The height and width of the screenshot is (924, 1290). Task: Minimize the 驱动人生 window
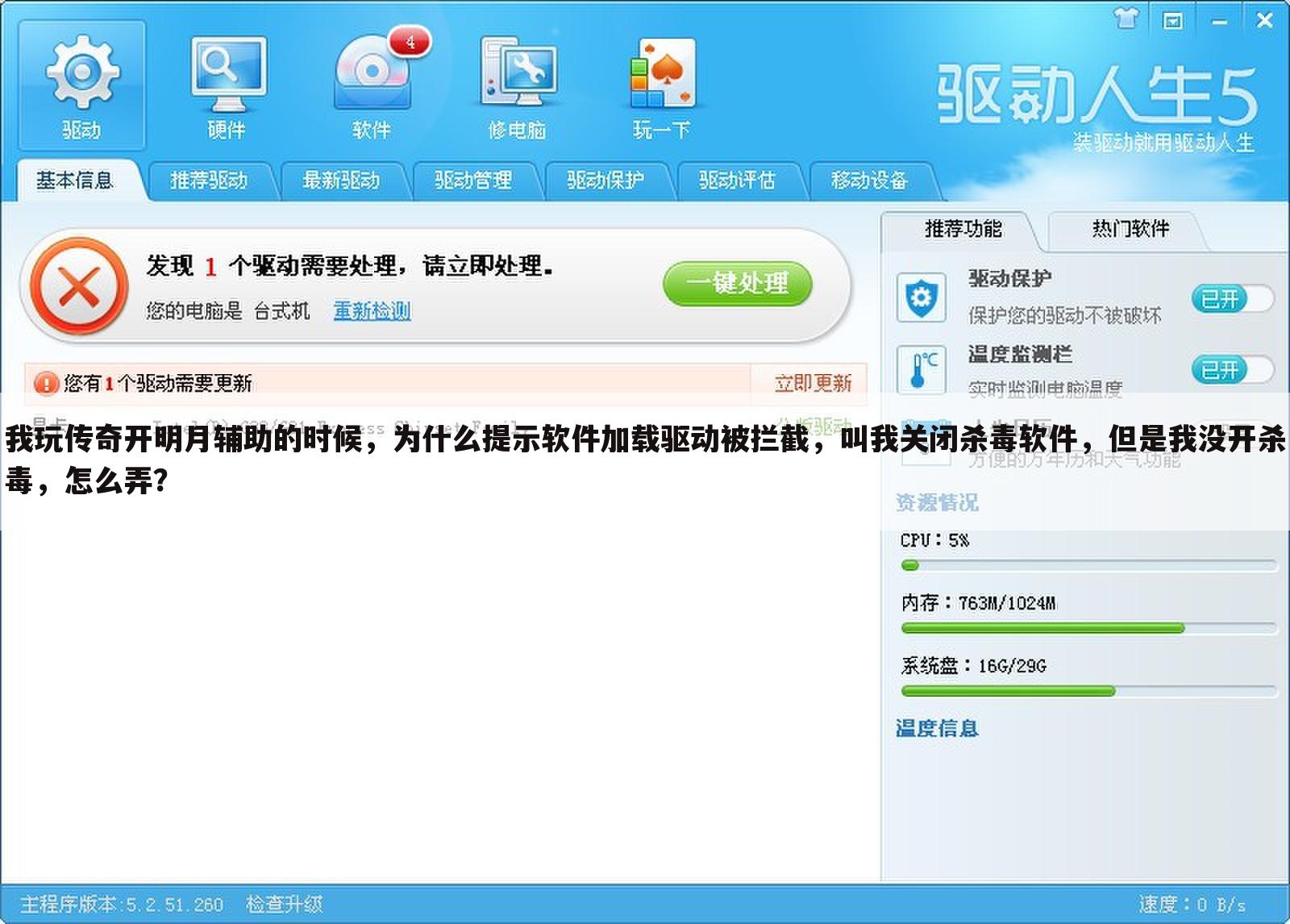pos(1219,21)
